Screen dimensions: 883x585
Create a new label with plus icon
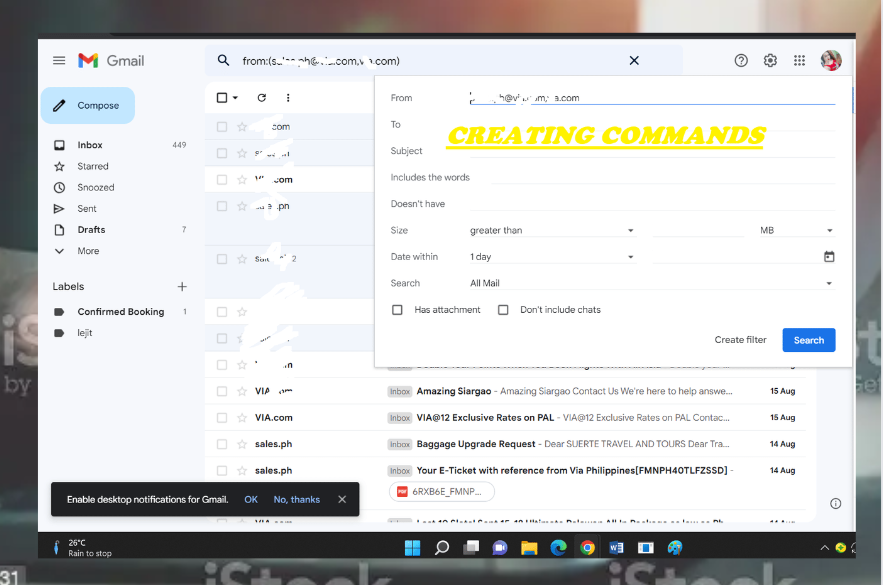click(182, 287)
